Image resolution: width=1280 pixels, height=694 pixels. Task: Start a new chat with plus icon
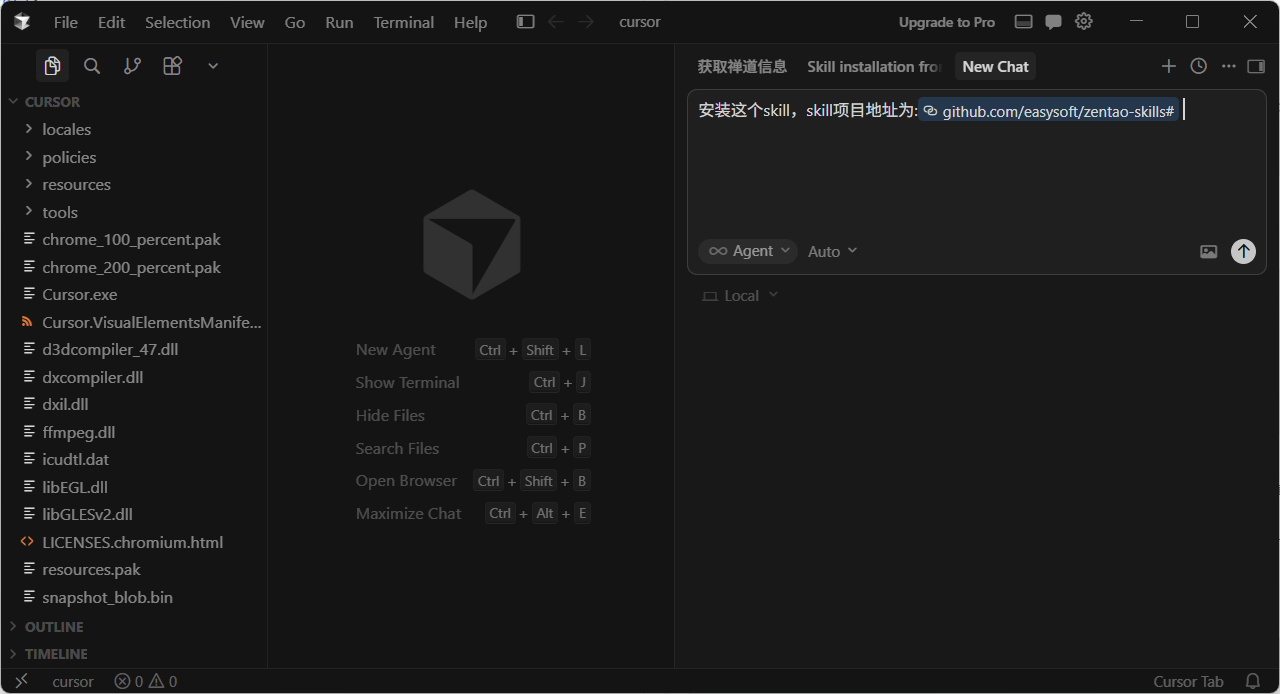pos(1168,66)
